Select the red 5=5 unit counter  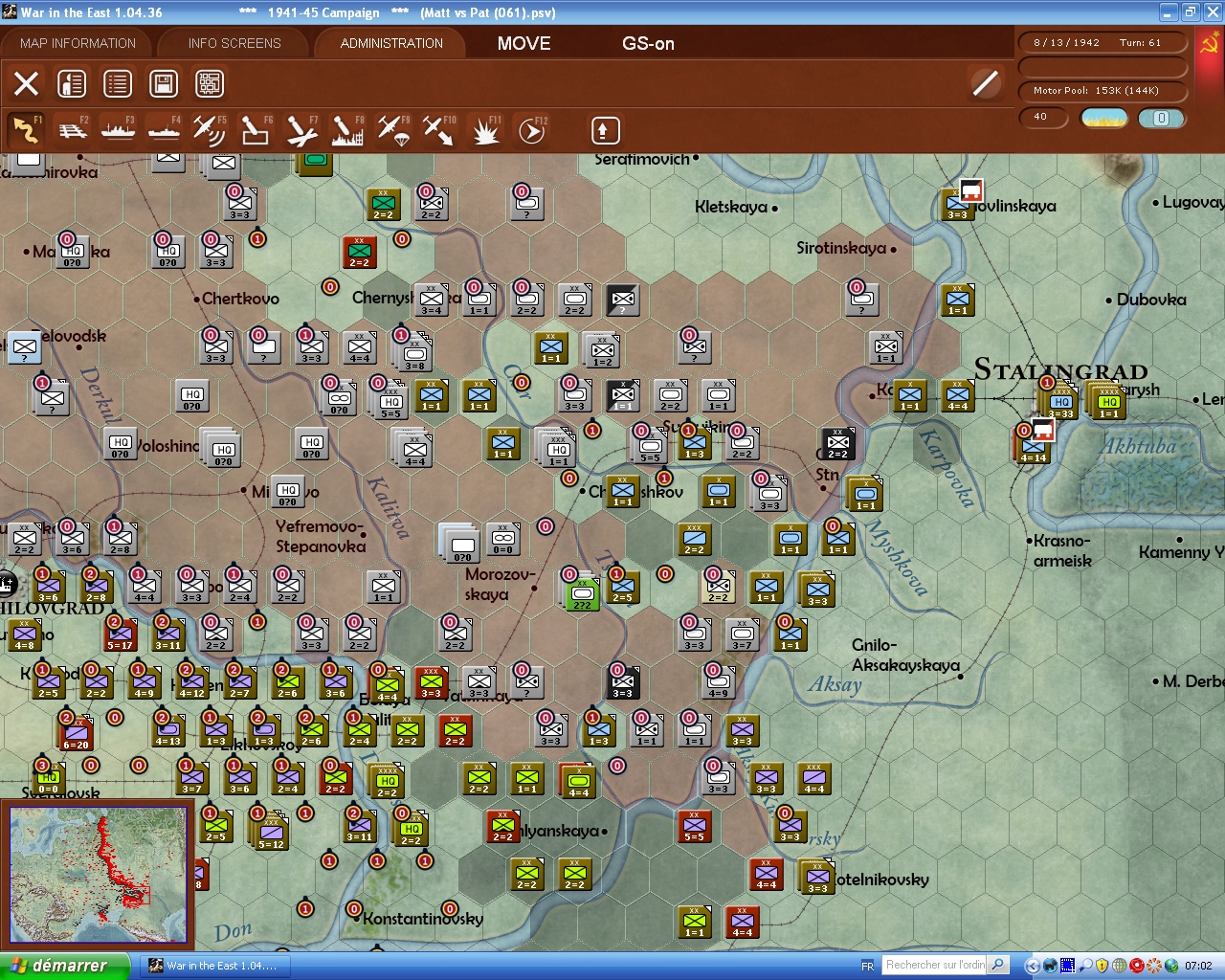tap(695, 826)
